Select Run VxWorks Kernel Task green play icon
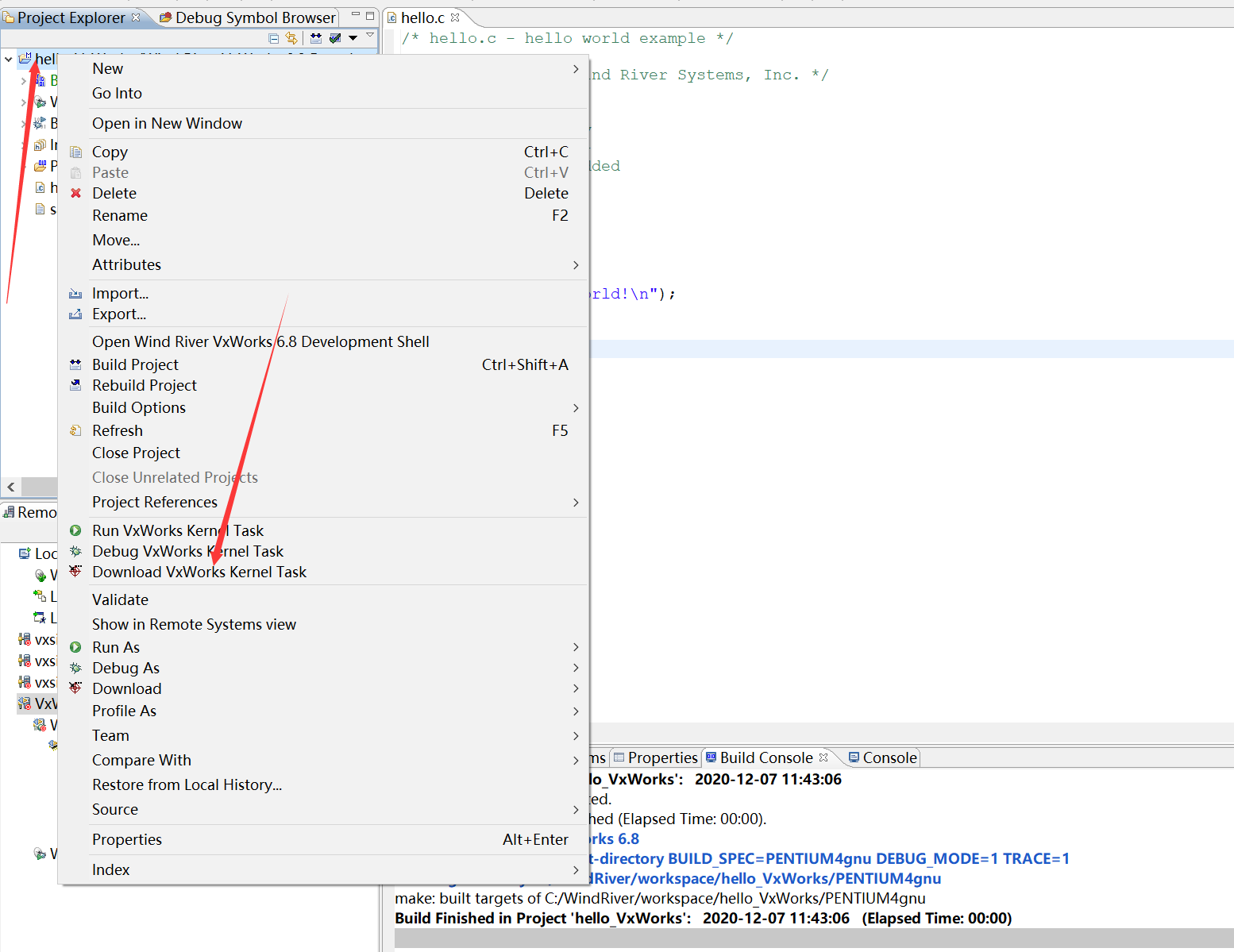The height and width of the screenshot is (952, 1234). pyautogui.click(x=75, y=530)
